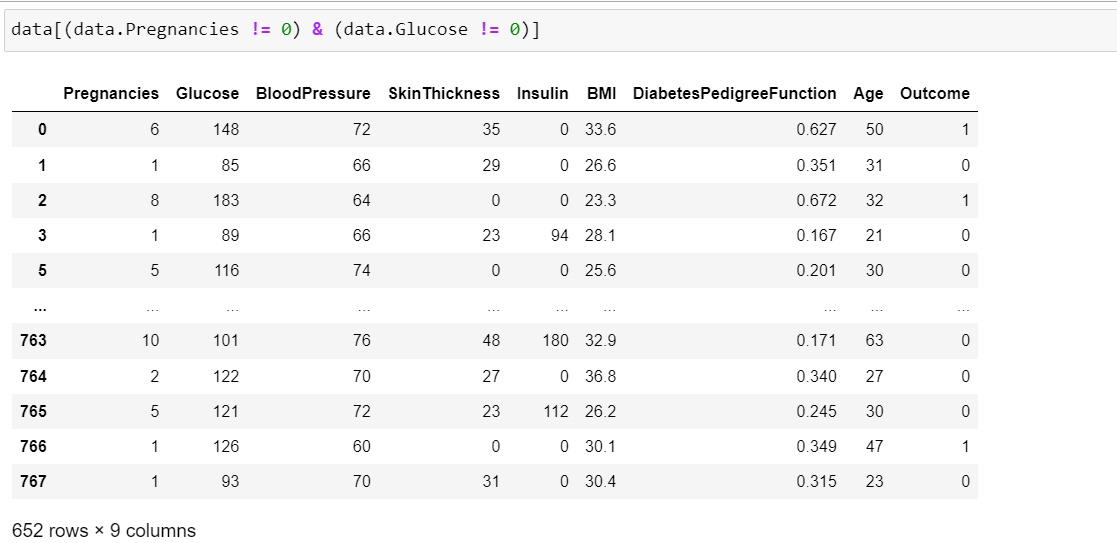Select the Insulin column header

(543, 93)
